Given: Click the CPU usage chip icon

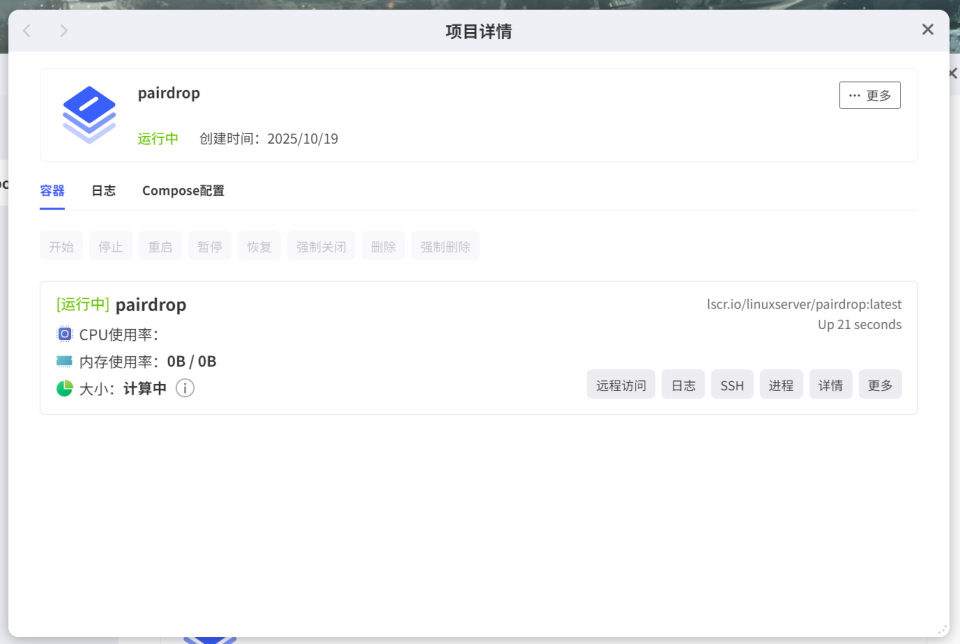Looking at the screenshot, I should [64, 334].
